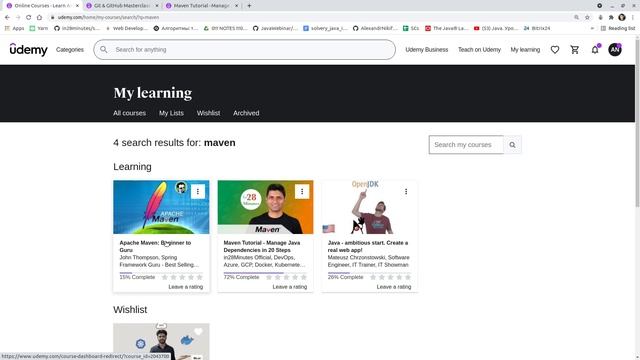Switch to Maven Tutorial browser tab

click(201, 6)
